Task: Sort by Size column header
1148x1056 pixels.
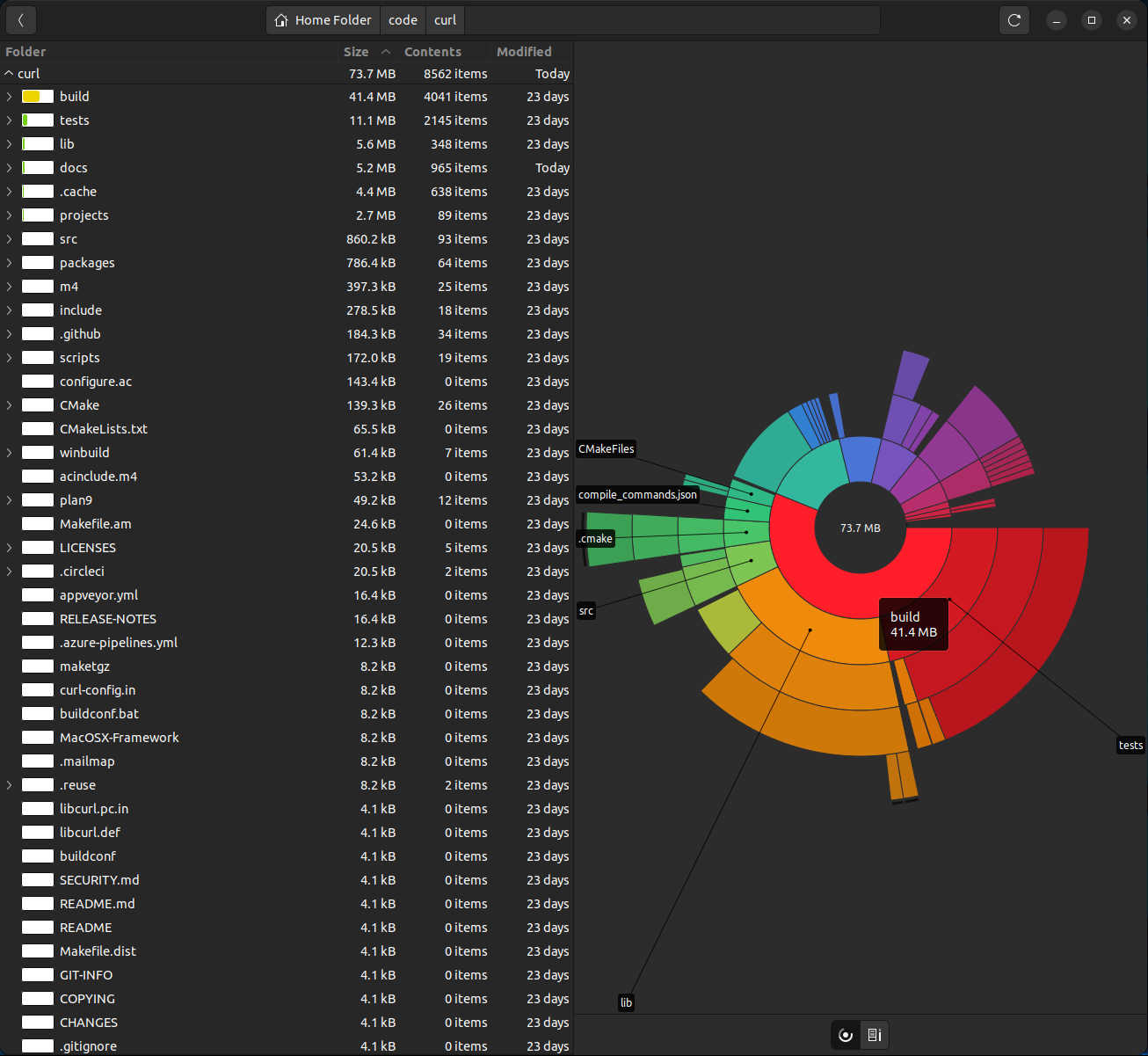Action: [367, 52]
